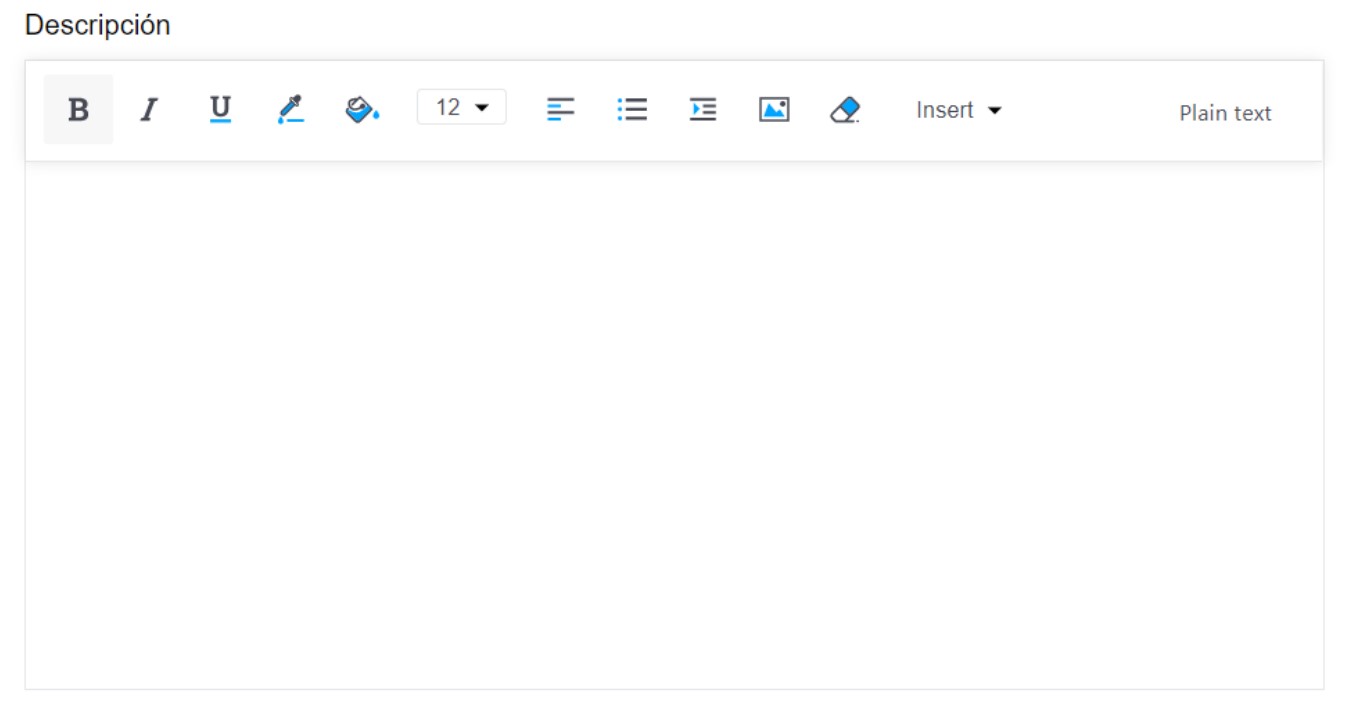Open the font size 12 dropdown

(x=461, y=107)
